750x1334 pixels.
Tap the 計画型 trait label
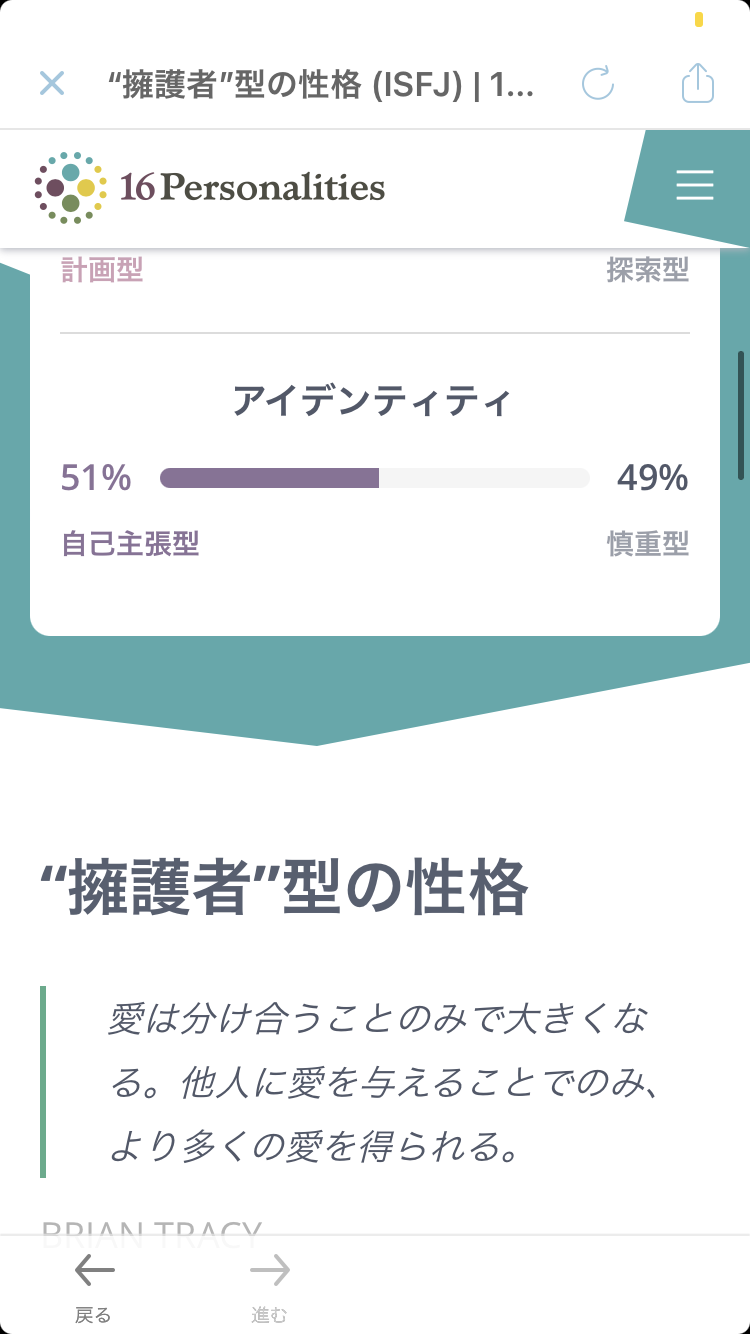102,270
